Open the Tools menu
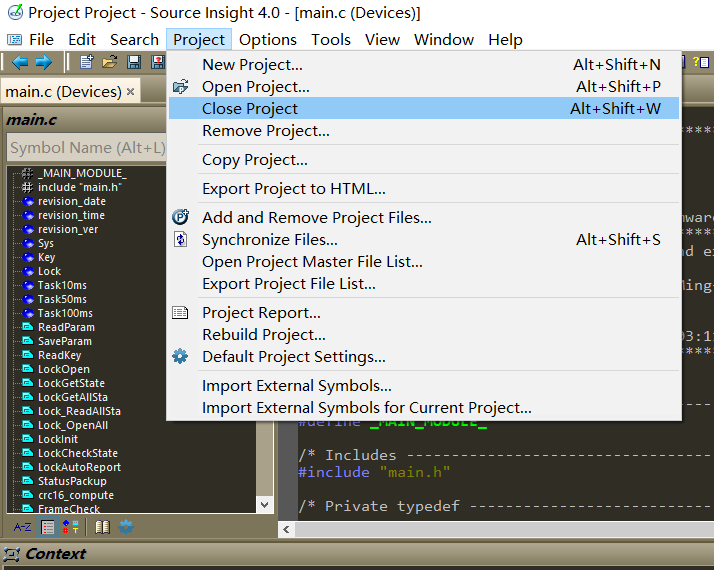This screenshot has height=570, width=714. (331, 40)
